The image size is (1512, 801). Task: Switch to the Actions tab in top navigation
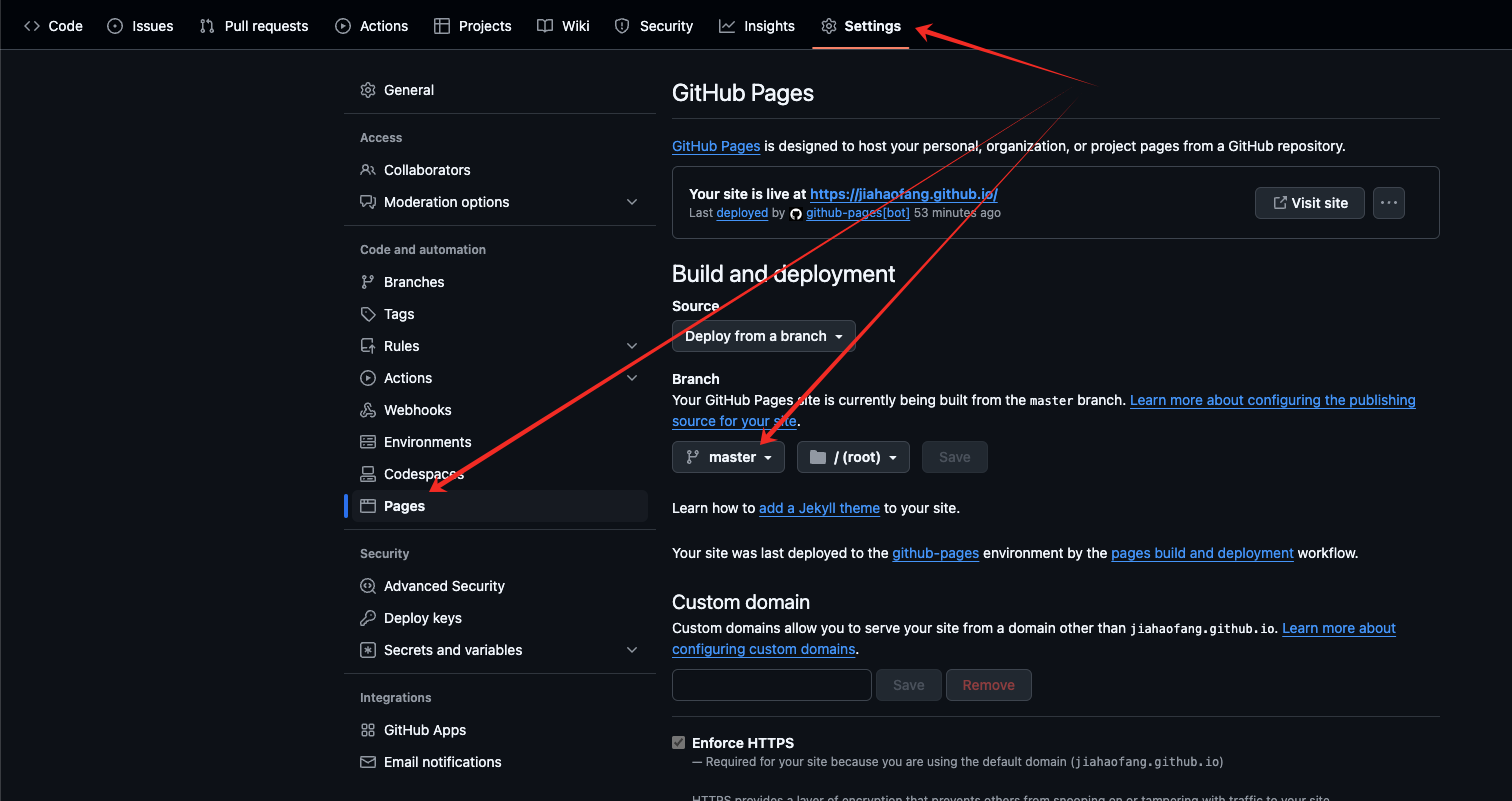372,26
